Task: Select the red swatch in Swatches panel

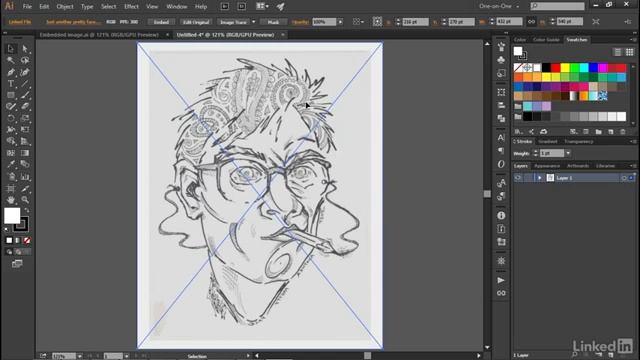Action: pos(556,68)
